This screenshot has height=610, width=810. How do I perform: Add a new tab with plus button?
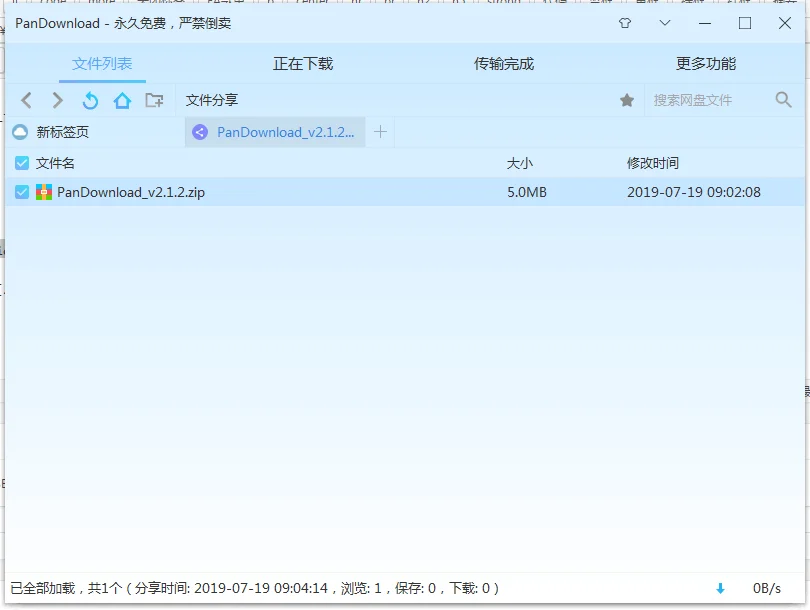380,132
